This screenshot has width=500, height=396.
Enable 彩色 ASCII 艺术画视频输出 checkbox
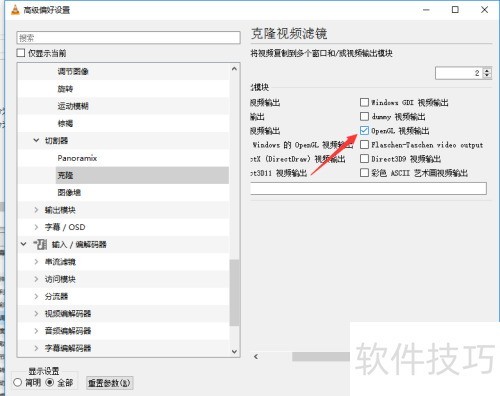364,173
